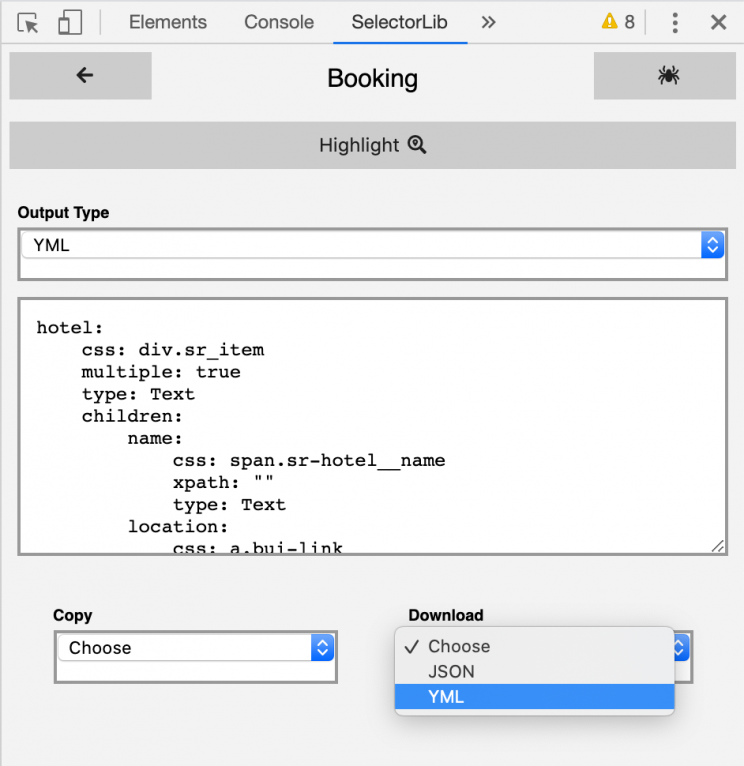Click the 'Booking' title text
The width and height of the screenshot is (744, 766).
[372, 78]
